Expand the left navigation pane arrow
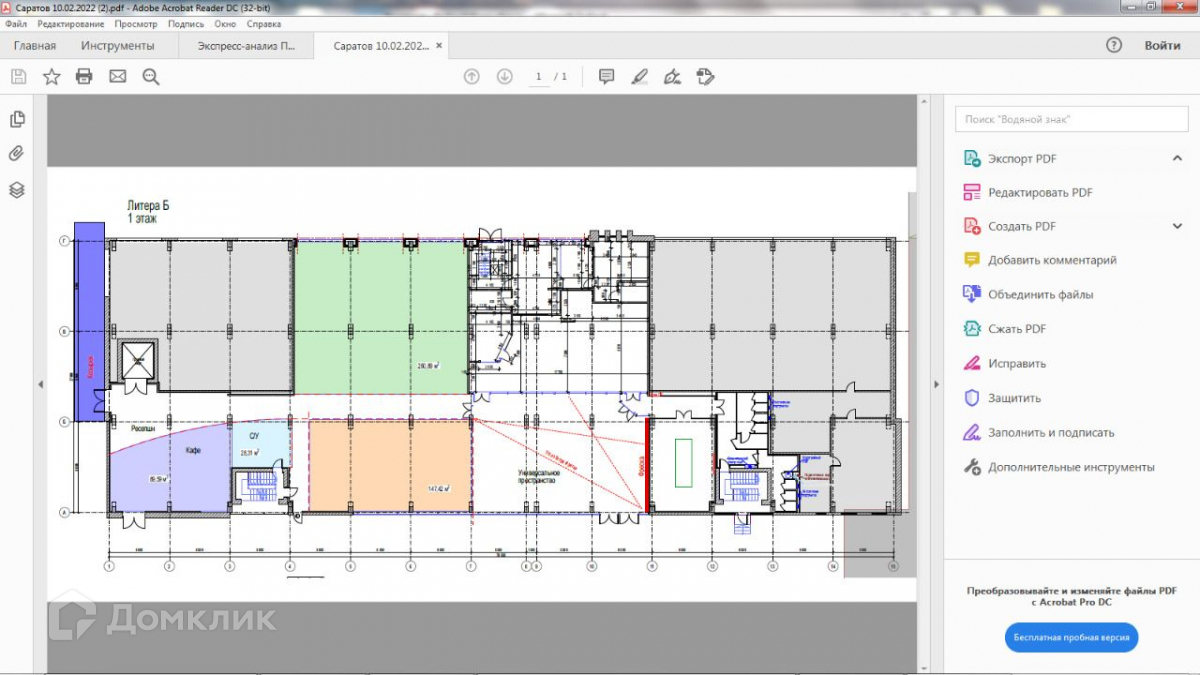The height and width of the screenshot is (675, 1200). [40, 385]
